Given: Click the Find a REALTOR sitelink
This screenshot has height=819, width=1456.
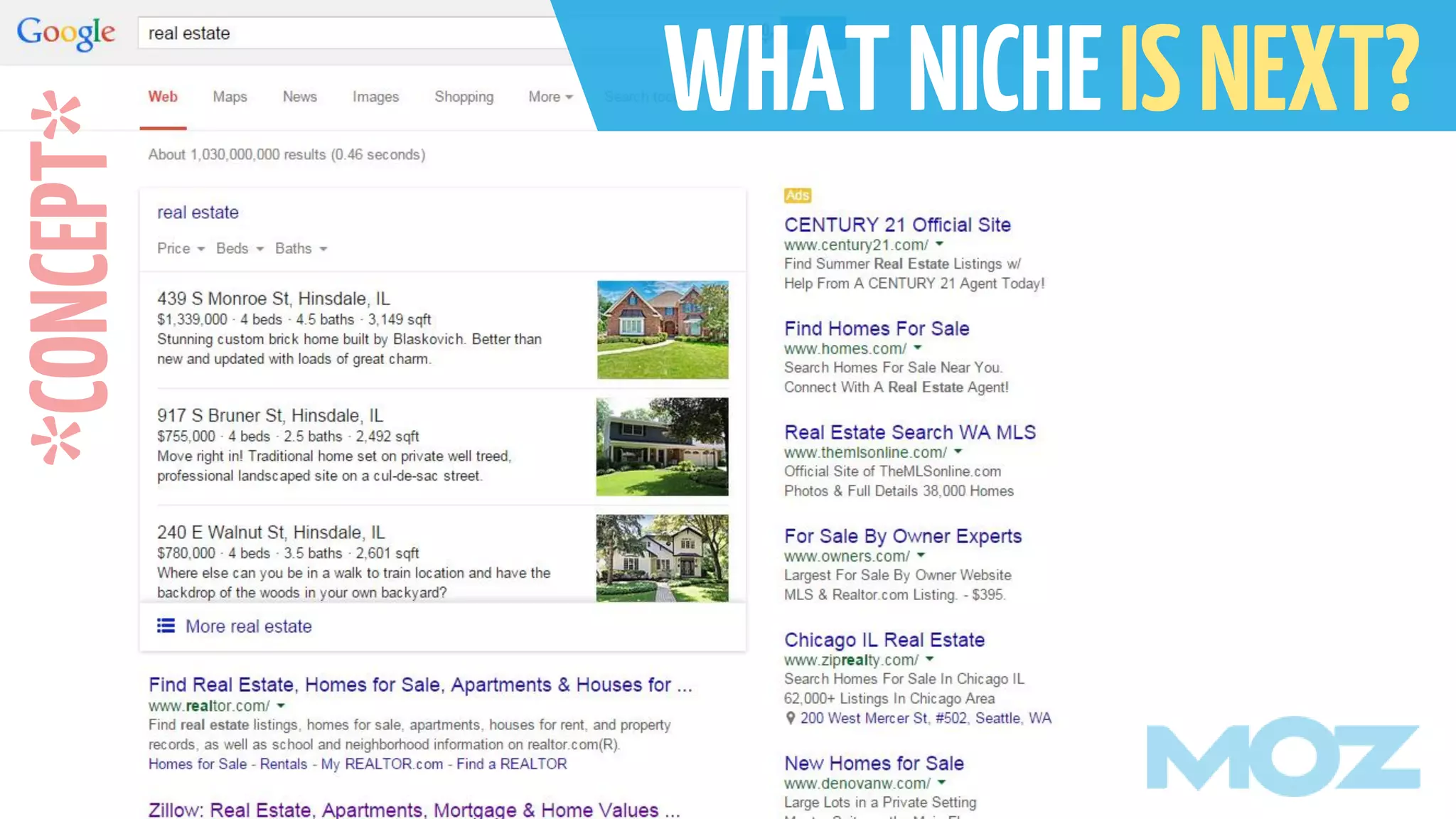Looking at the screenshot, I should coord(512,764).
